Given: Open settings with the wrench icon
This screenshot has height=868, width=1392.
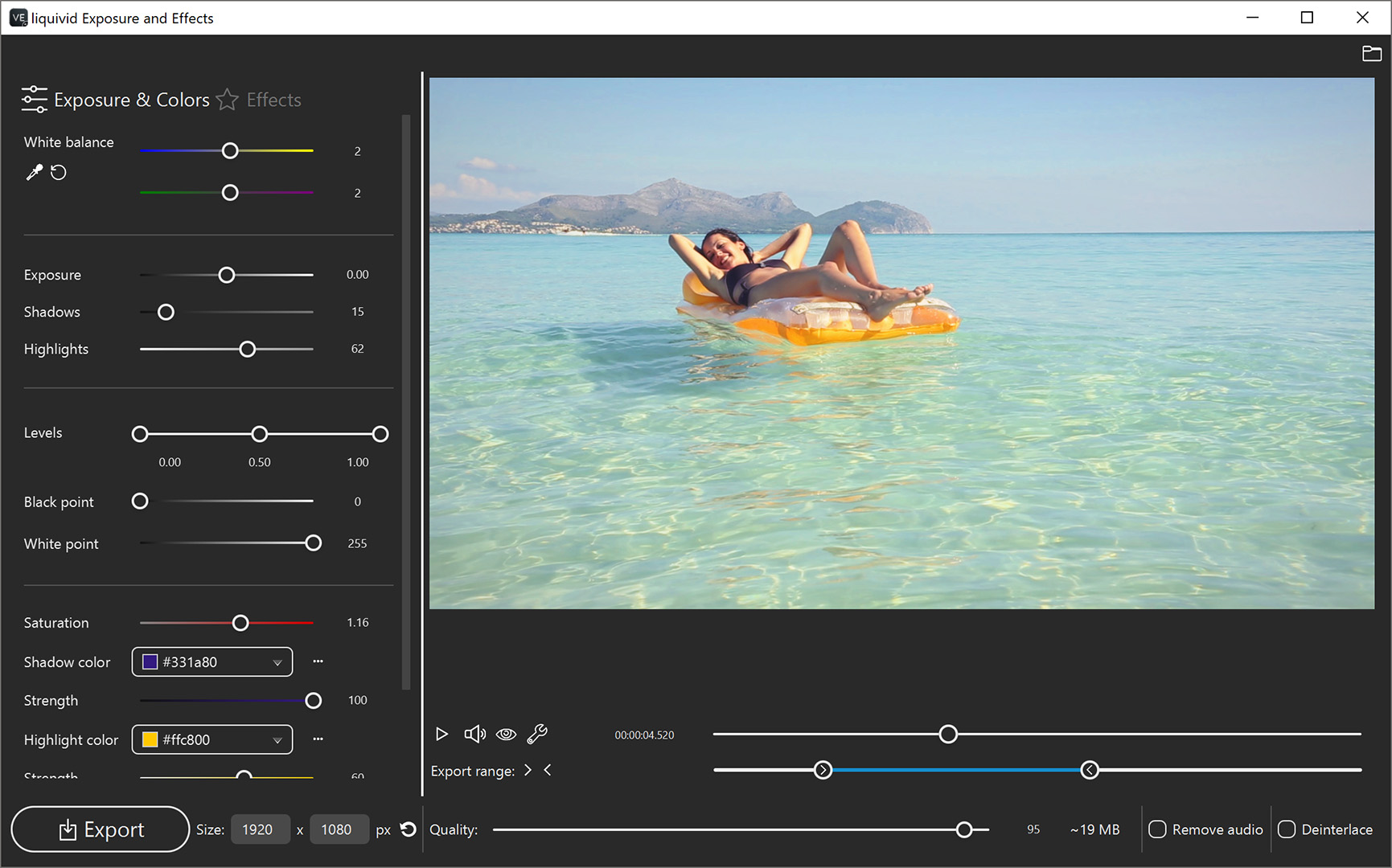Looking at the screenshot, I should point(537,734).
